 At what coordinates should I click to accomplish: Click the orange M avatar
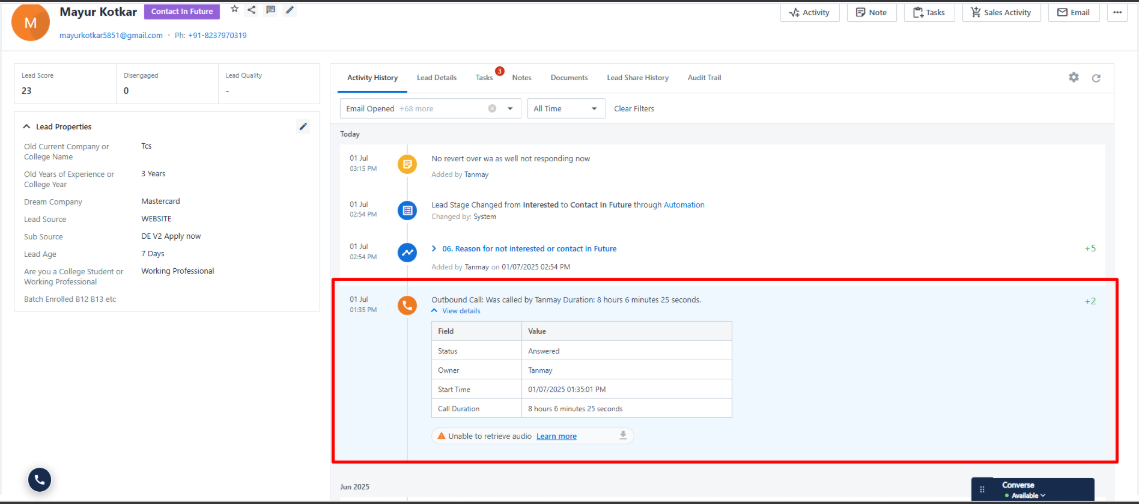(x=31, y=22)
